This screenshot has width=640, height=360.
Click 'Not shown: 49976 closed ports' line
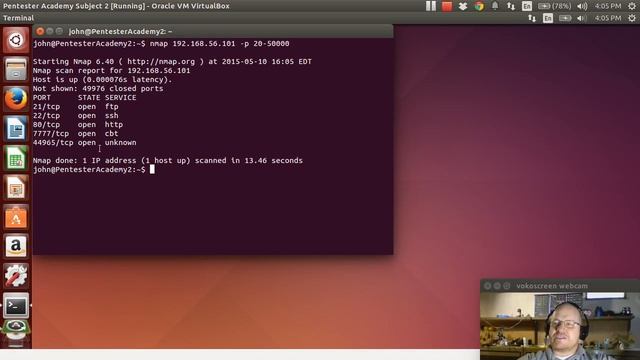98,88
